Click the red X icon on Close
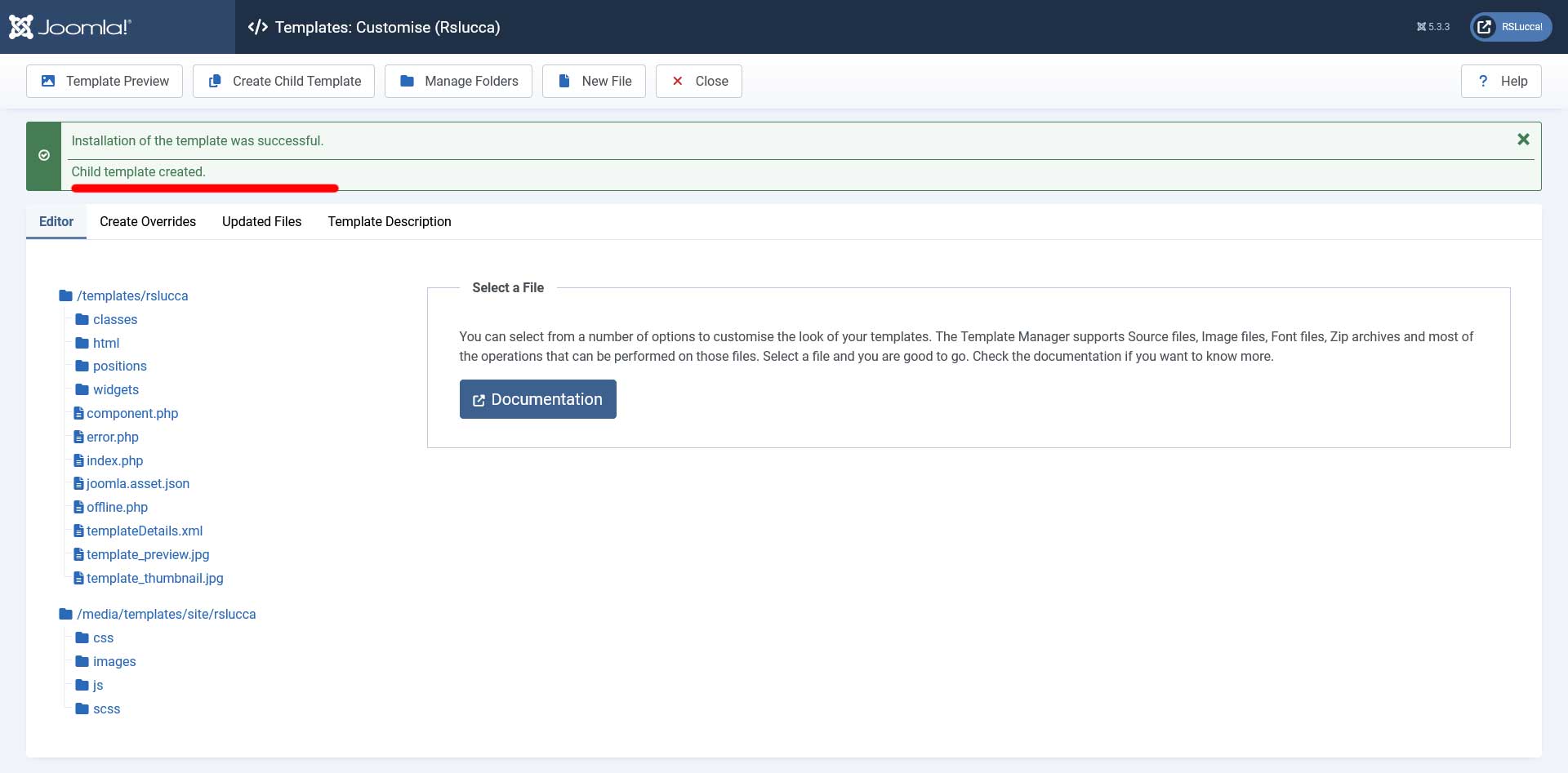1568x773 pixels. pyautogui.click(x=677, y=81)
